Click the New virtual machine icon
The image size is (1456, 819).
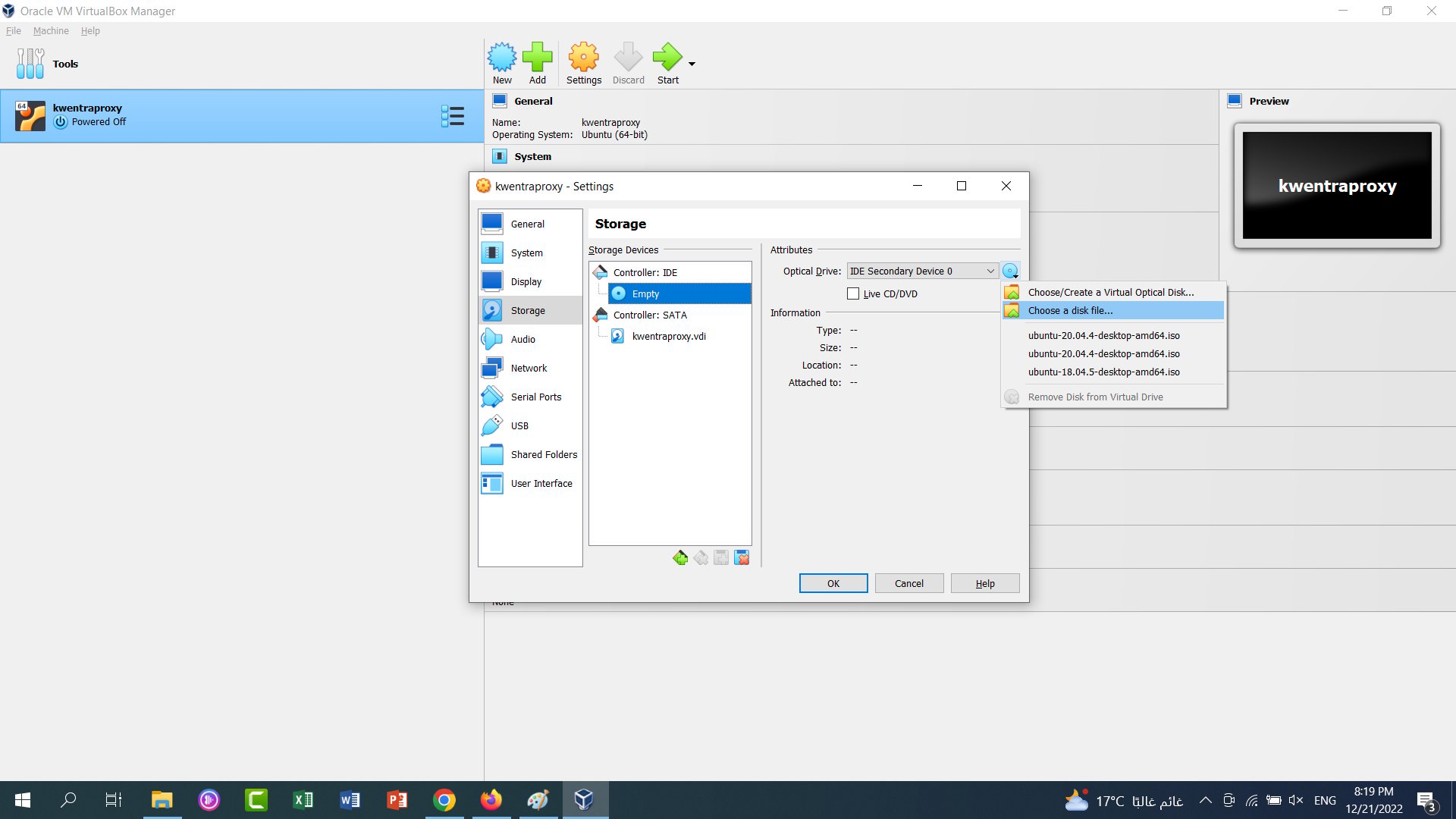coord(502,63)
